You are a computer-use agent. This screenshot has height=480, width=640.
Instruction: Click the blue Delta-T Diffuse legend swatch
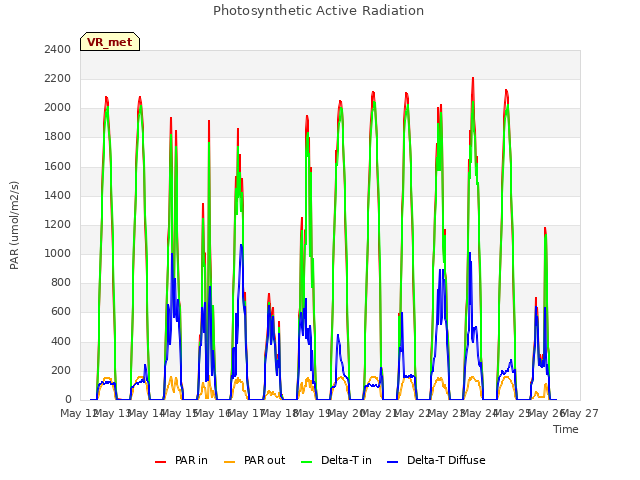(x=392, y=462)
